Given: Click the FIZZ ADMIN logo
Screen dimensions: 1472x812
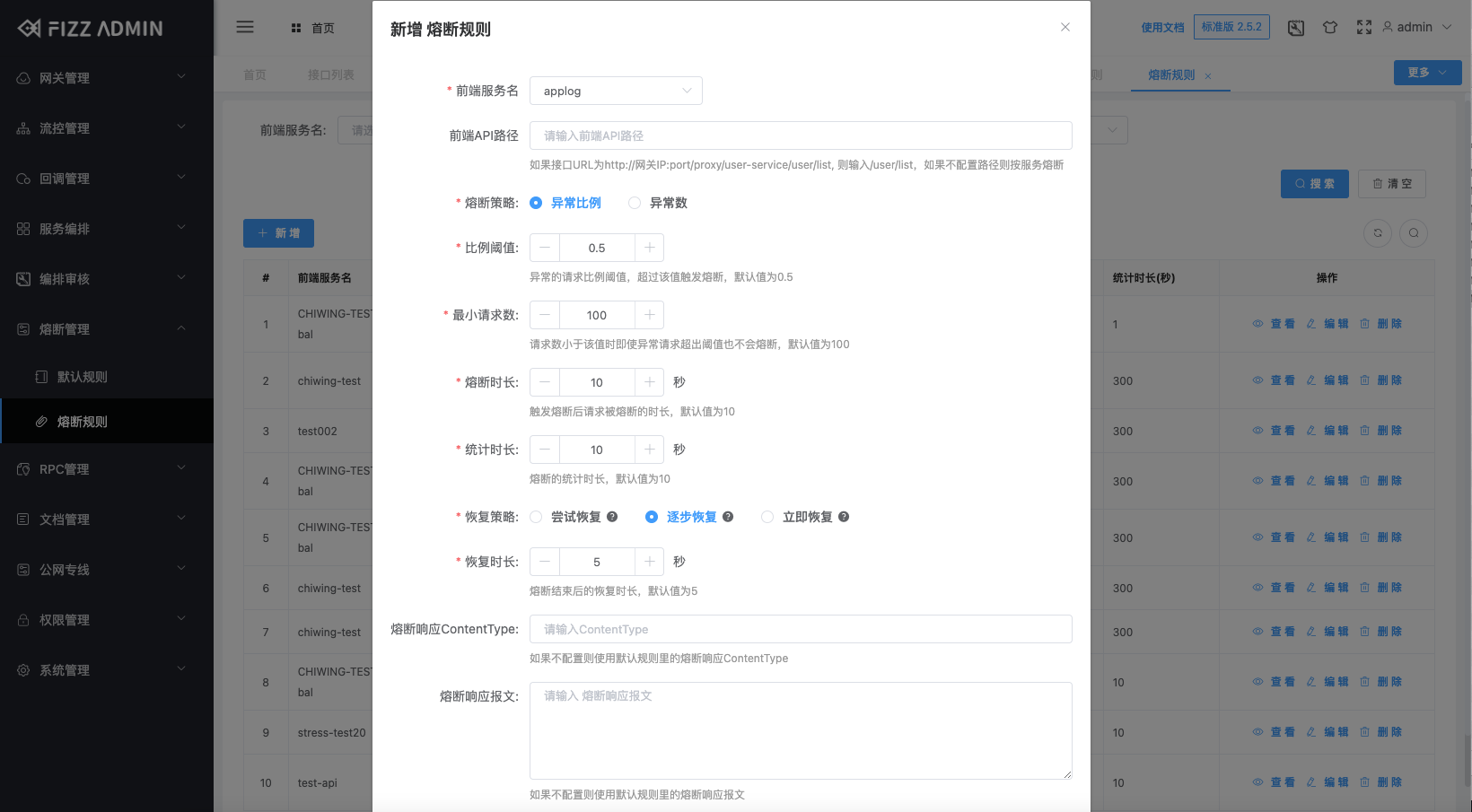Looking at the screenshot, I should (x=91, y=28).
